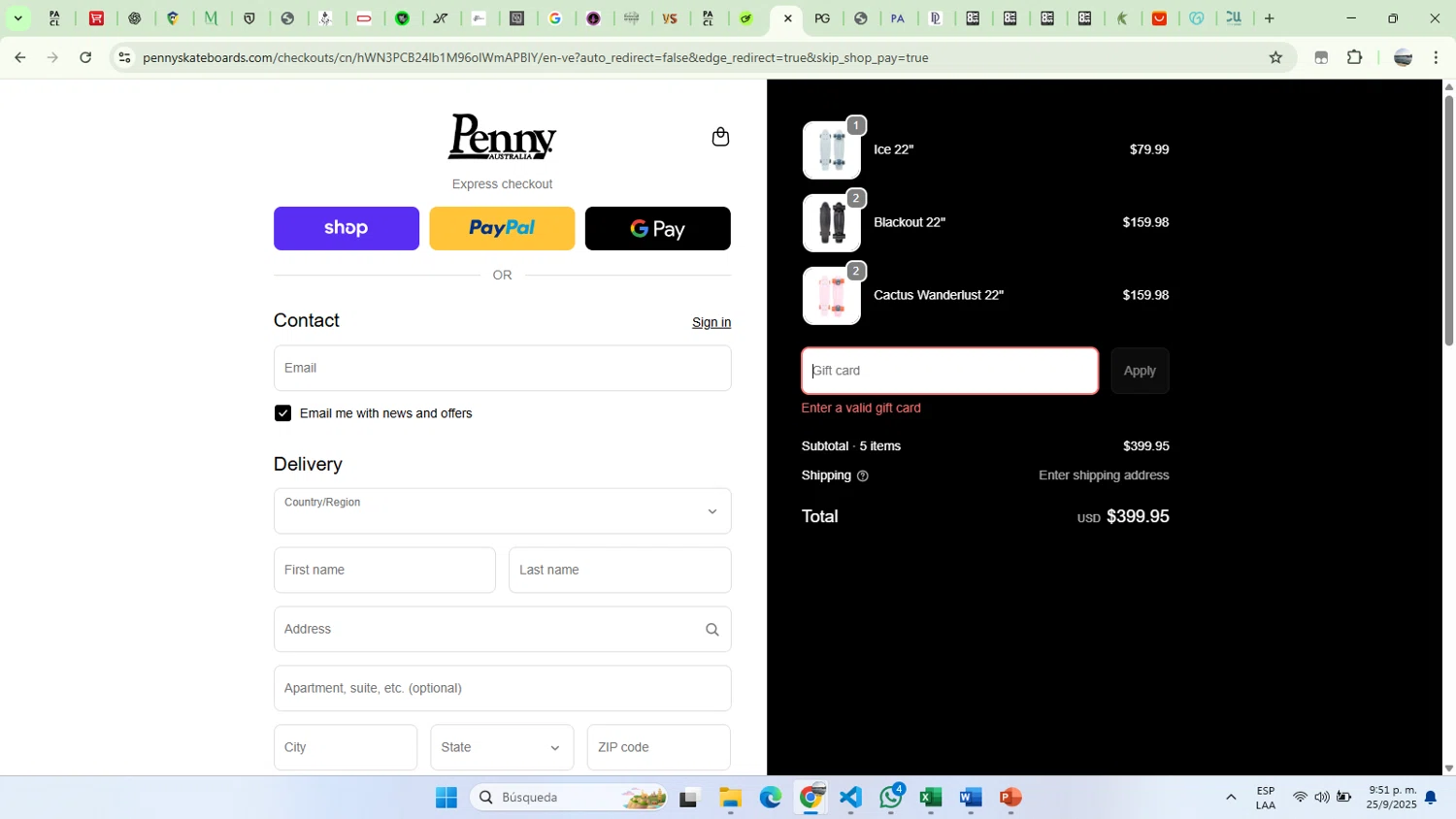Click the City field

[346, 747]
